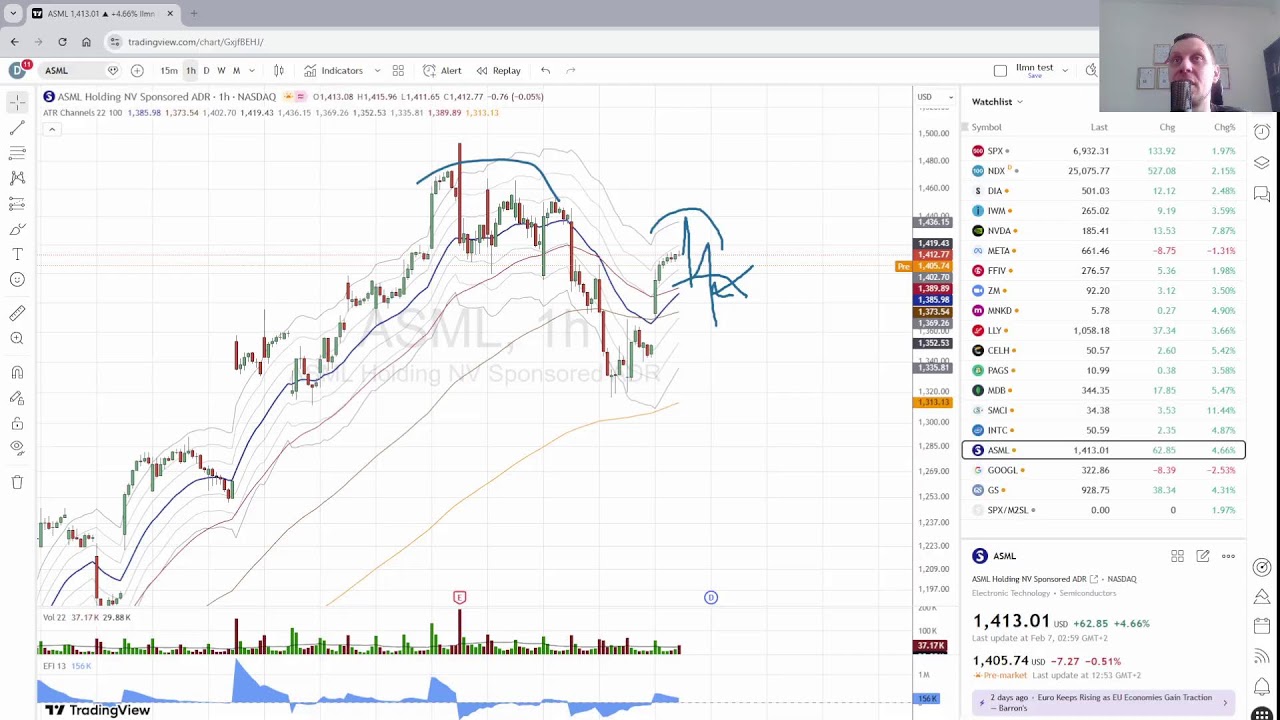Select the text annotation tool
The height and width of the screenshot is (720, 1280).
coord(17,254)
